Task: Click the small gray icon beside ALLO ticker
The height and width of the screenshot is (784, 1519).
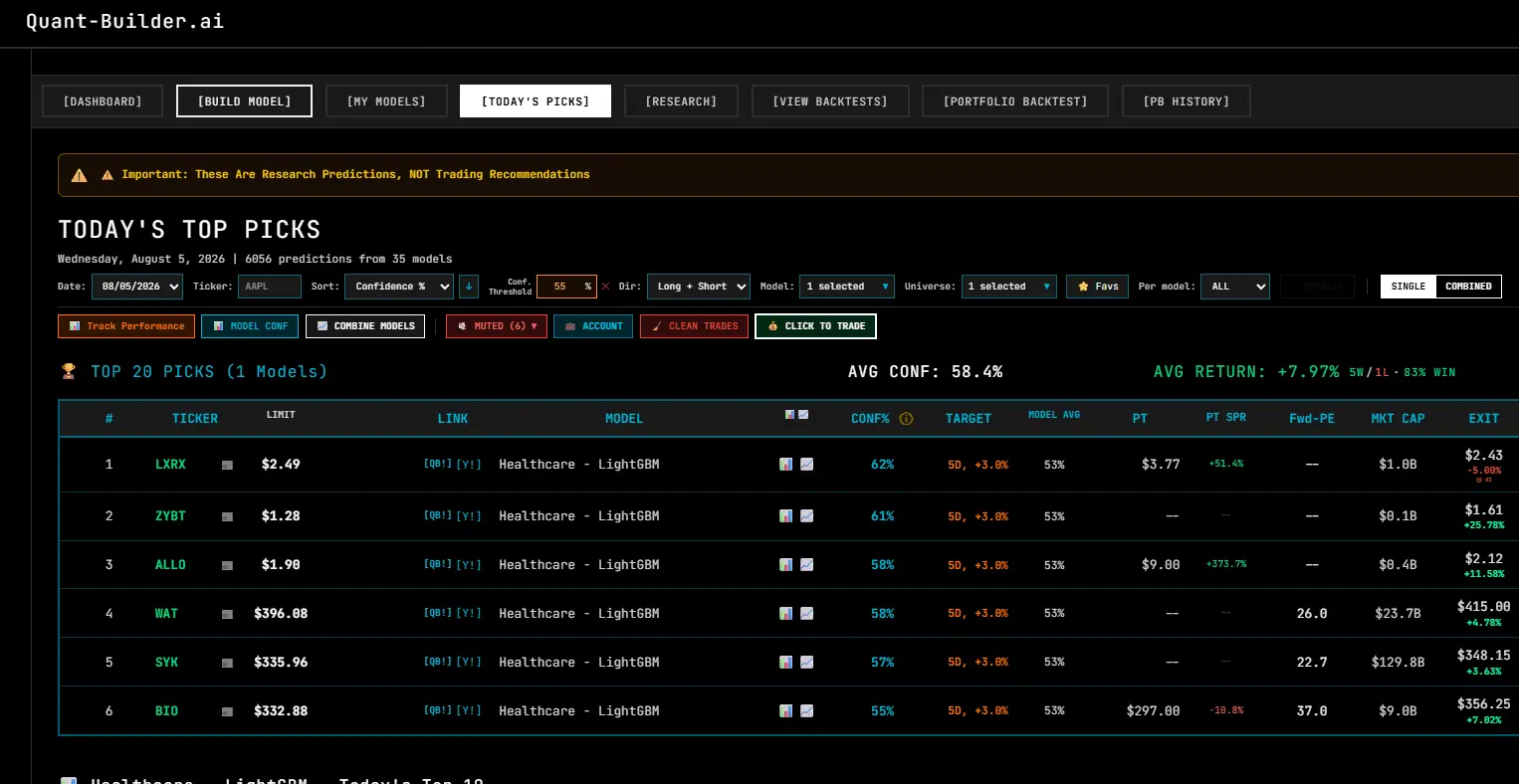Action: [227, 565]
